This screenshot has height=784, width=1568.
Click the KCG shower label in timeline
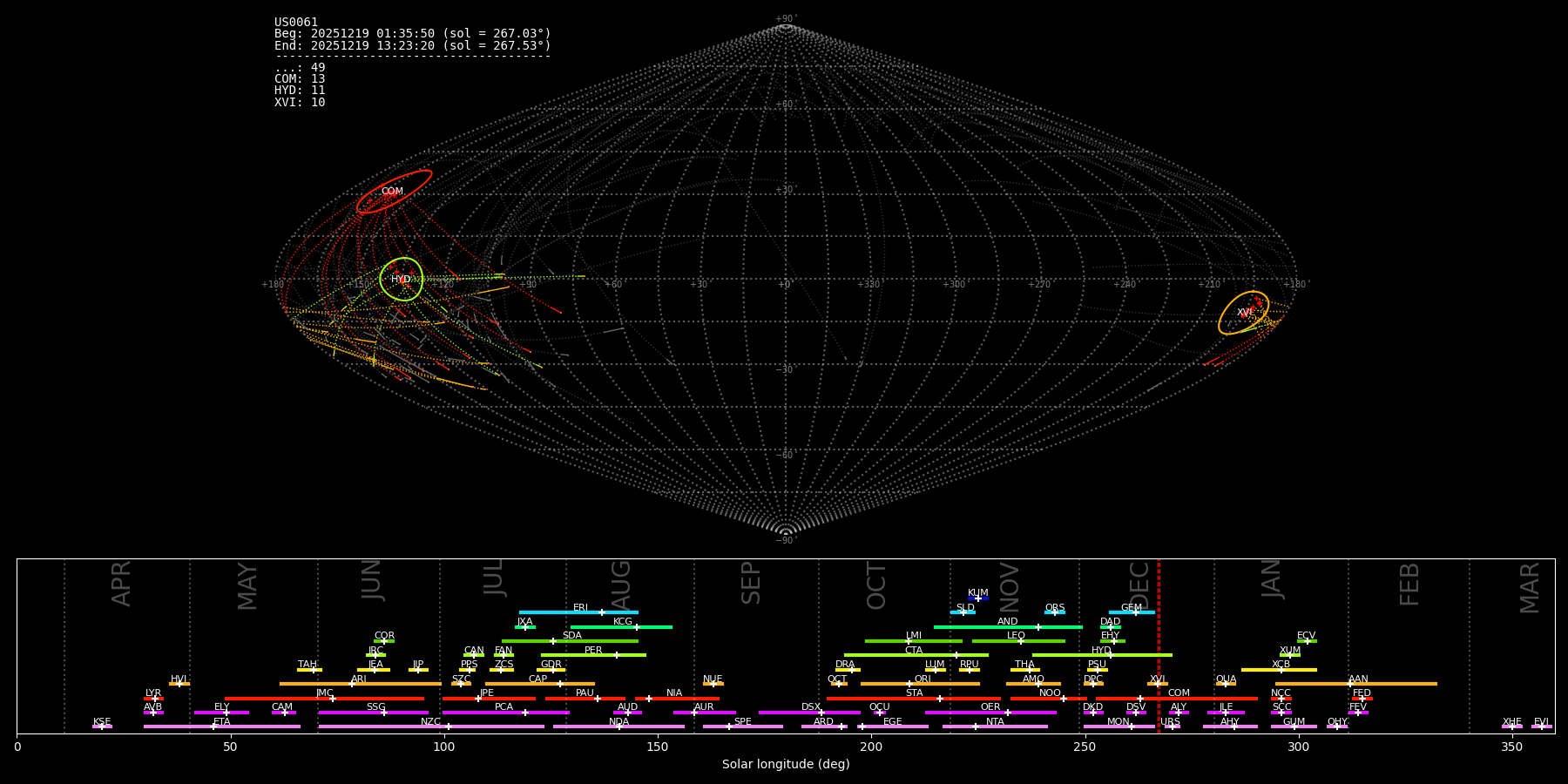(623, 622)
